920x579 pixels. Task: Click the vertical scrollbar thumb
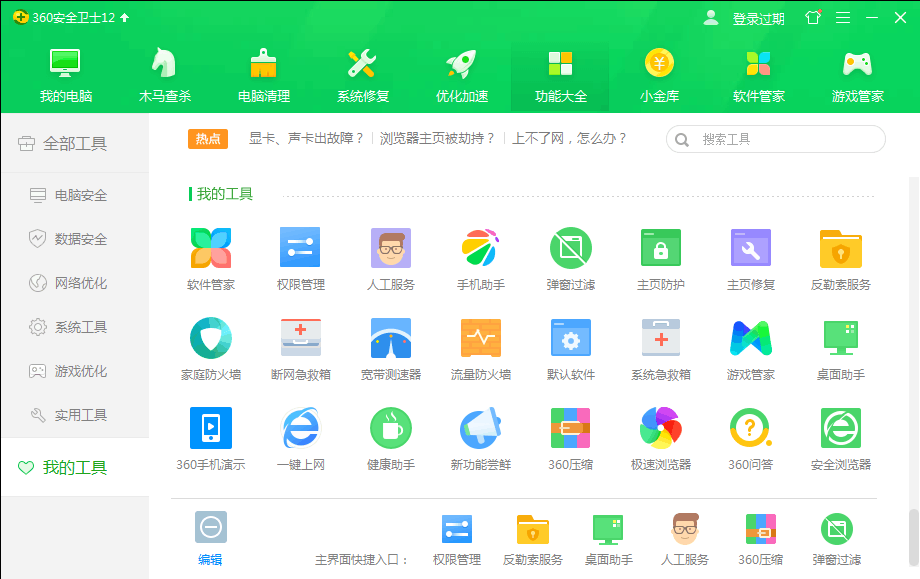914,537
